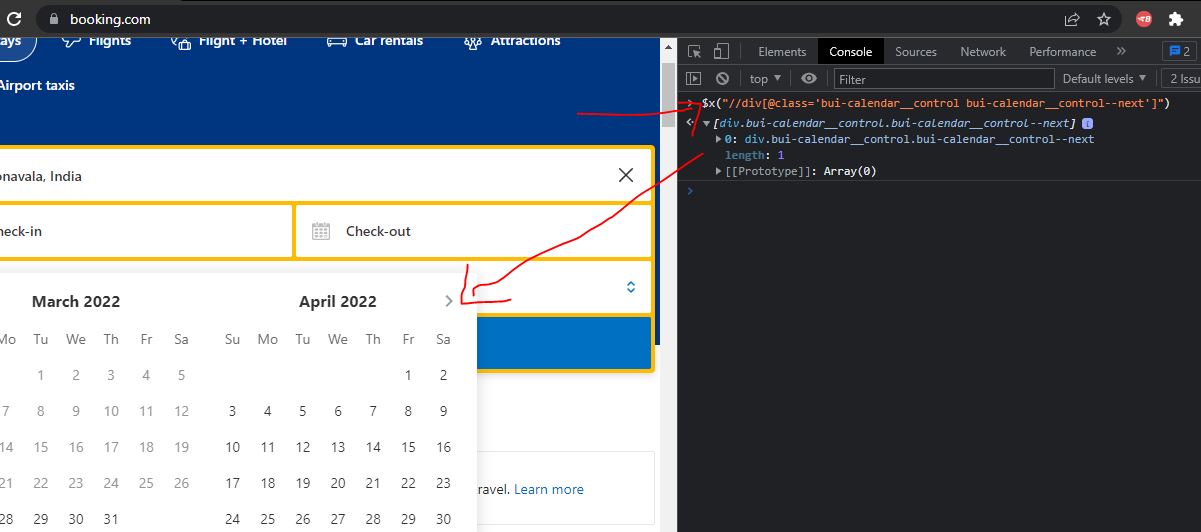Pick March 31 in the calendar
Viewport: 1201px width, 532px height.
pyautogui.click(x=111, y=519)
